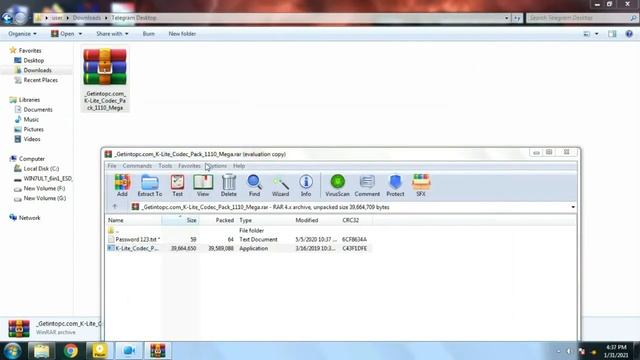
Task: Select Password 123.txt file row
Action: point(239,240)
